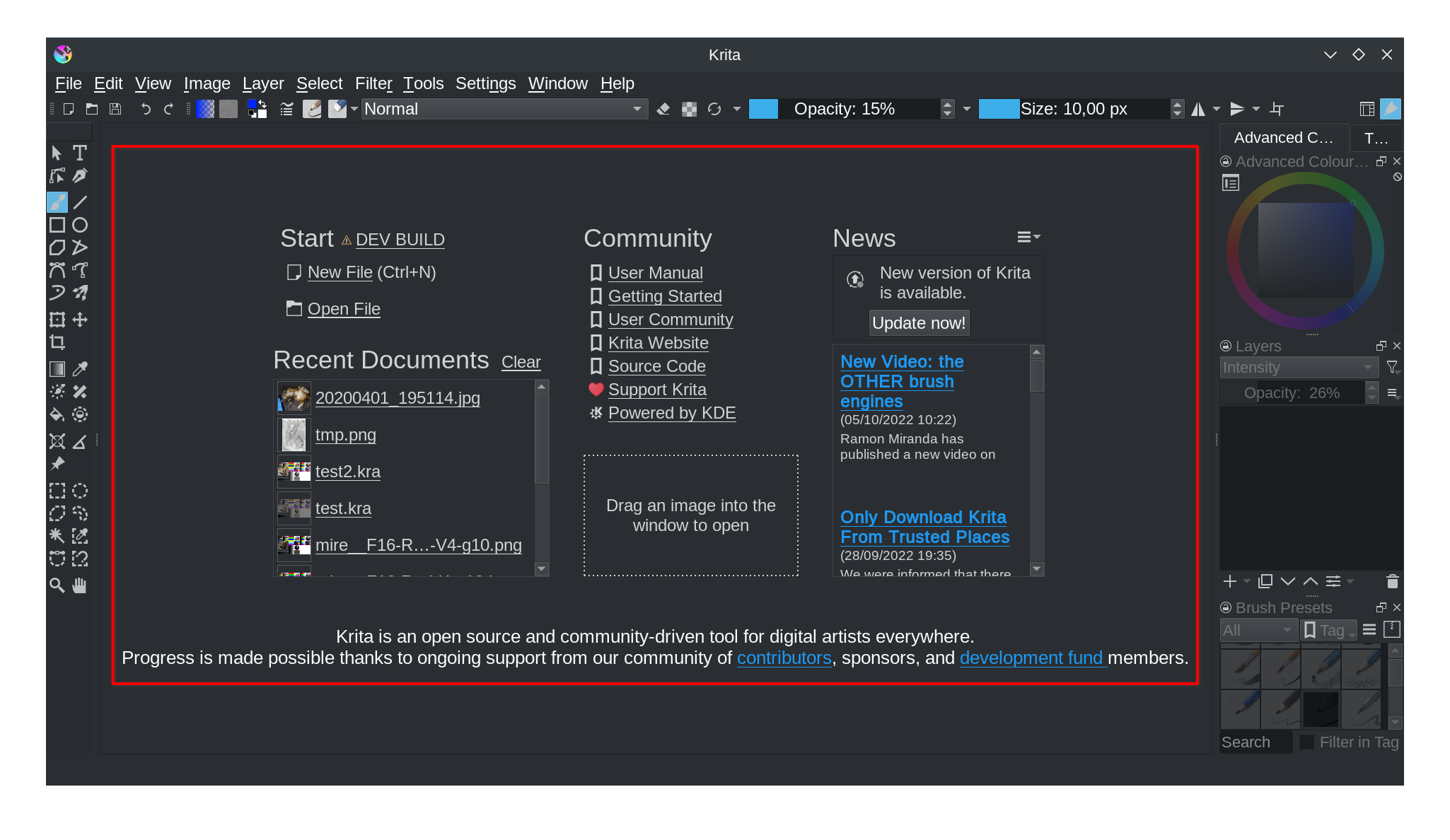Open the Settings menu
1450x840 pixels.
485,83
